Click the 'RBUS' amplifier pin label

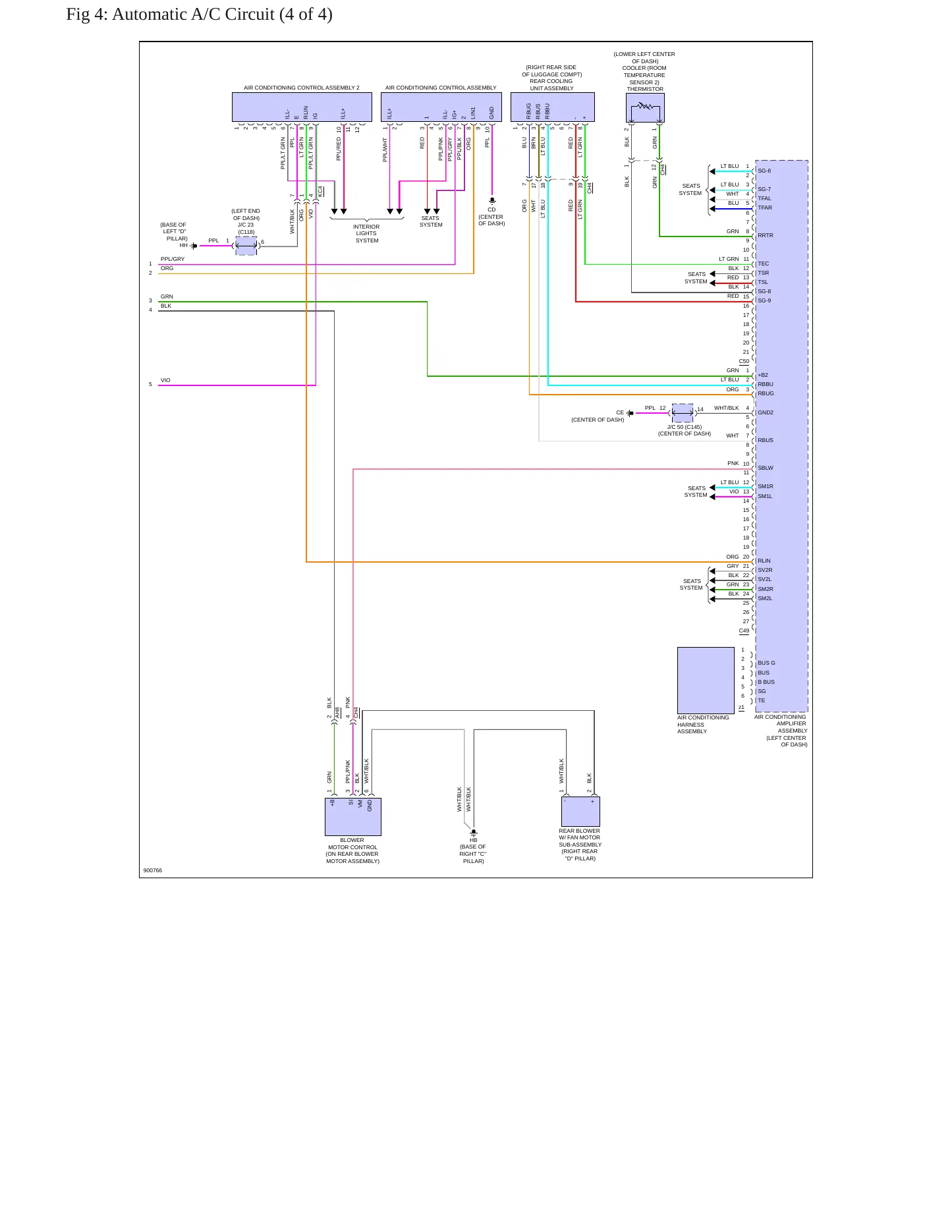click(766, 440)
